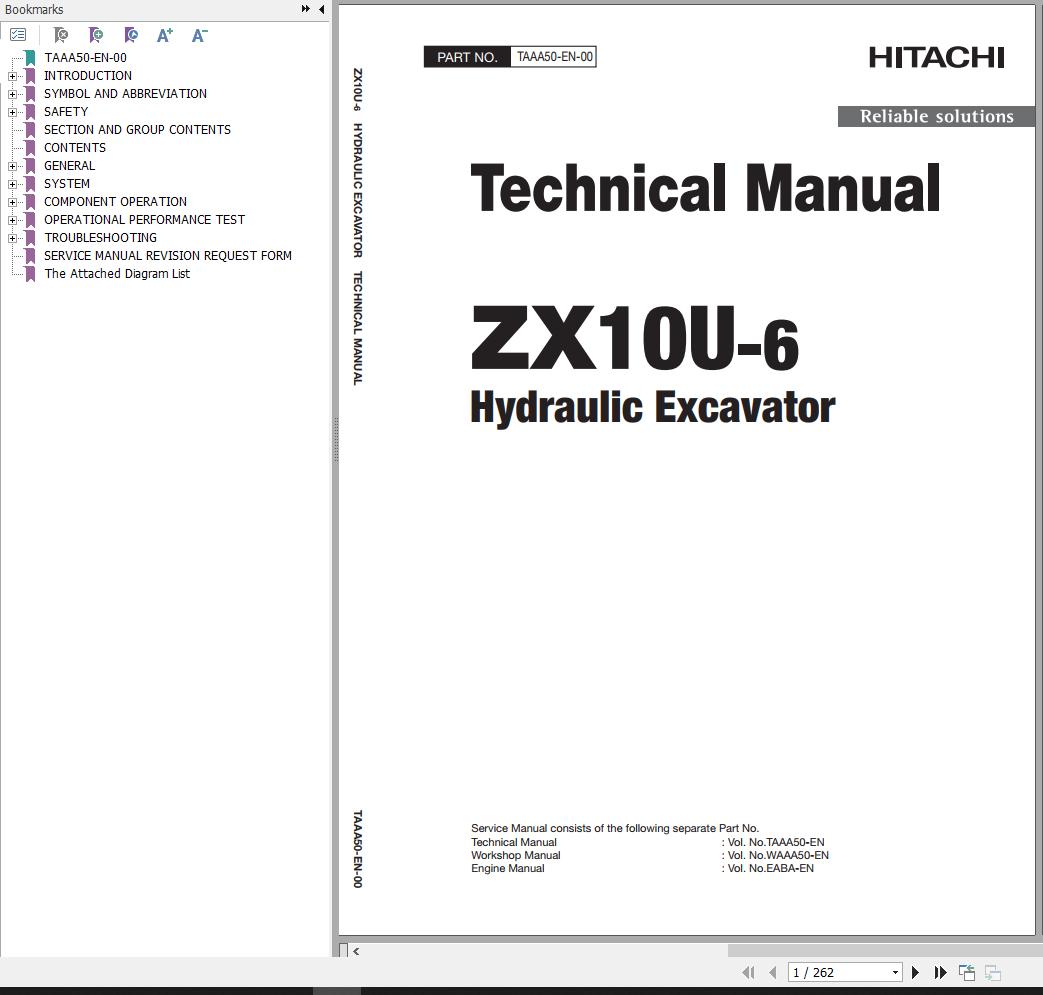This screenshot has width=1043, height=995.
Task: Open SERVICE MANUAL REVISION REQUEST FORM bookmark
Action: [x=168, y=255]
